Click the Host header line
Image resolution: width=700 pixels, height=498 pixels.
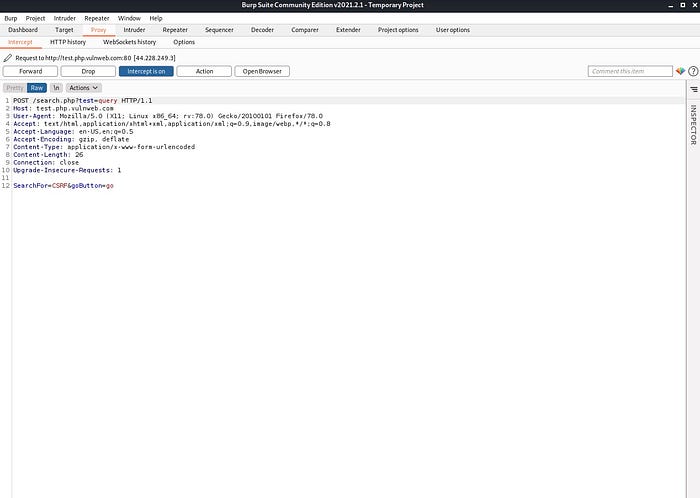pyautogui.click(x=63, y=108)
